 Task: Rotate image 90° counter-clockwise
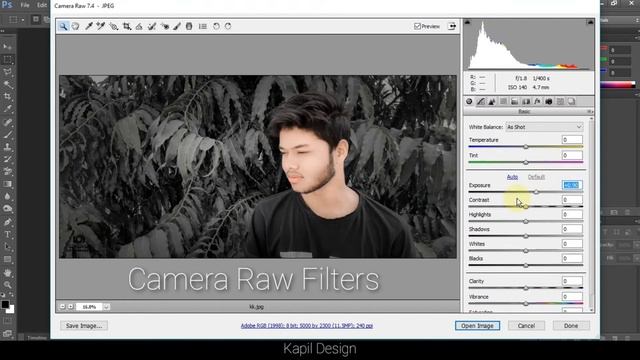point(216,27)
